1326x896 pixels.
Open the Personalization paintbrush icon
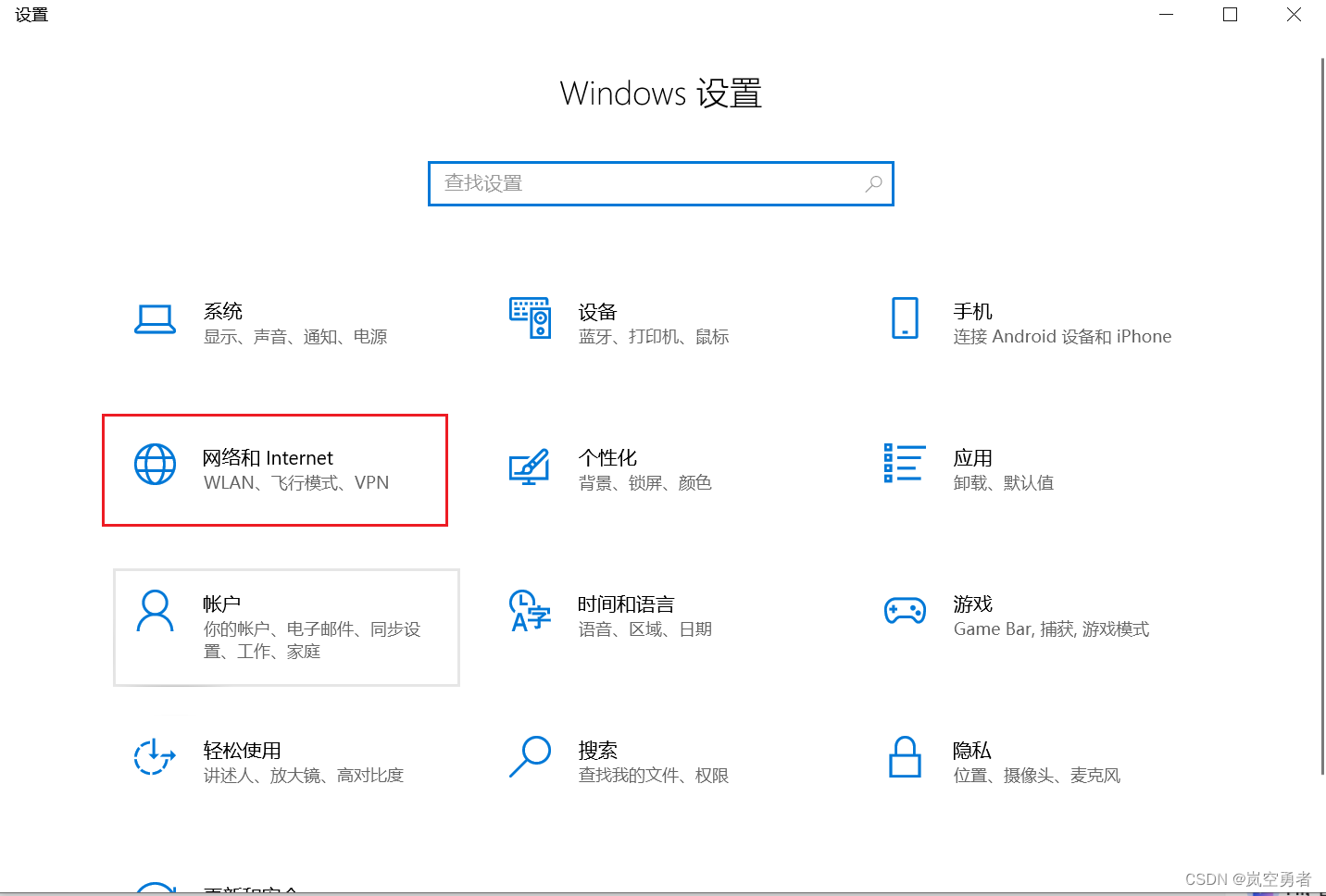[531, 466]
